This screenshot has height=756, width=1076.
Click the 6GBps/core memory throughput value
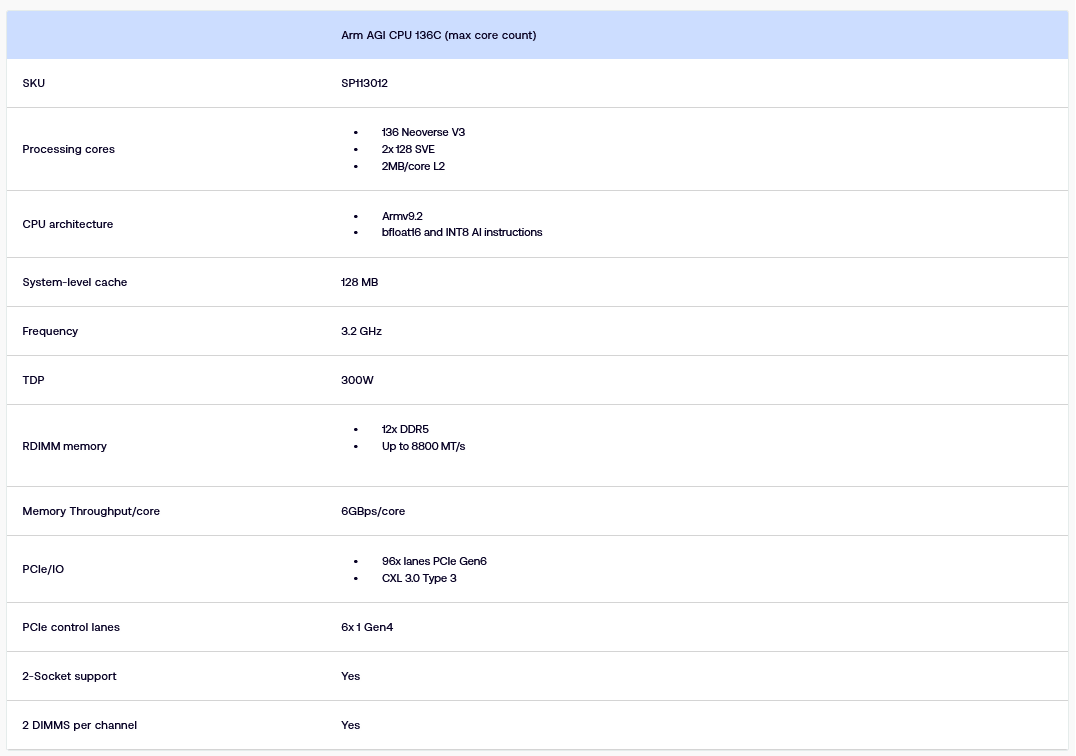click(x=373, y=511)
